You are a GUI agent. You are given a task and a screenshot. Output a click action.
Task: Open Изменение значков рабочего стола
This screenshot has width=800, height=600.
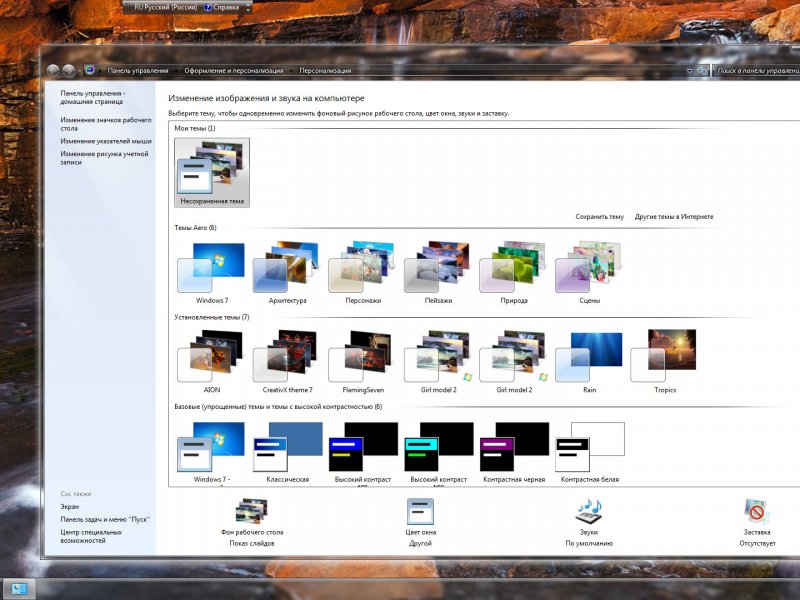(106, 124)
